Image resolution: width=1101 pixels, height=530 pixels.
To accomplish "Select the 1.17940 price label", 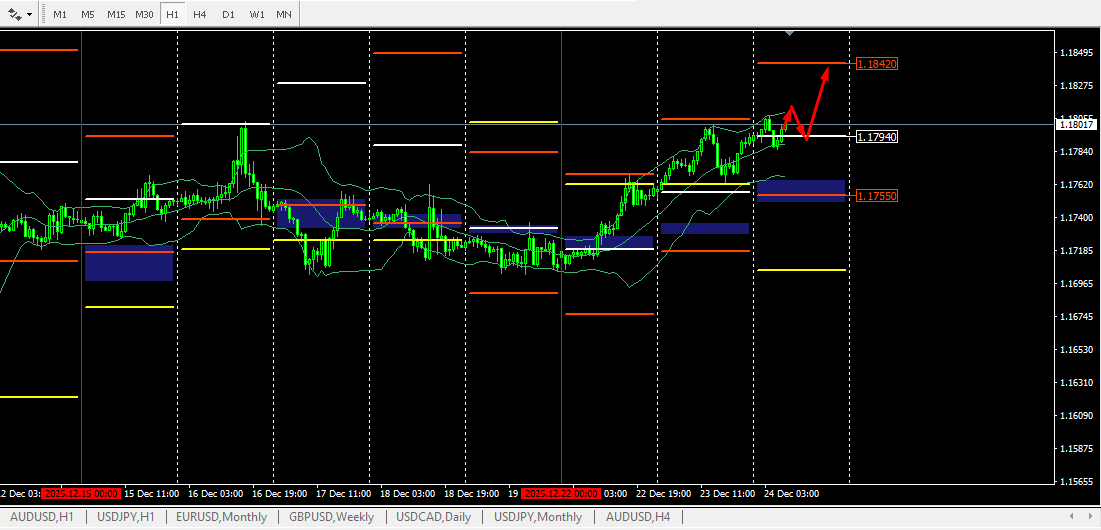I will pos(877,136).
